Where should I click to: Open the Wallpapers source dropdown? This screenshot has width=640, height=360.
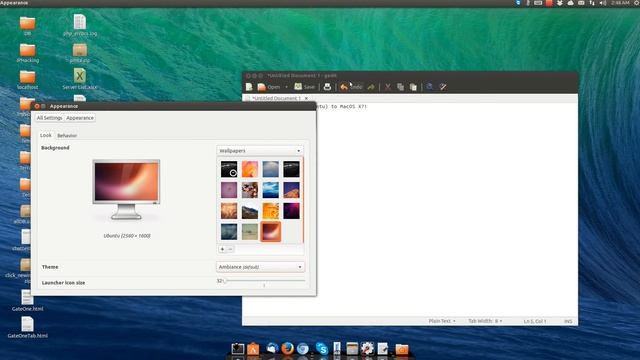click(x=260, y=151)
